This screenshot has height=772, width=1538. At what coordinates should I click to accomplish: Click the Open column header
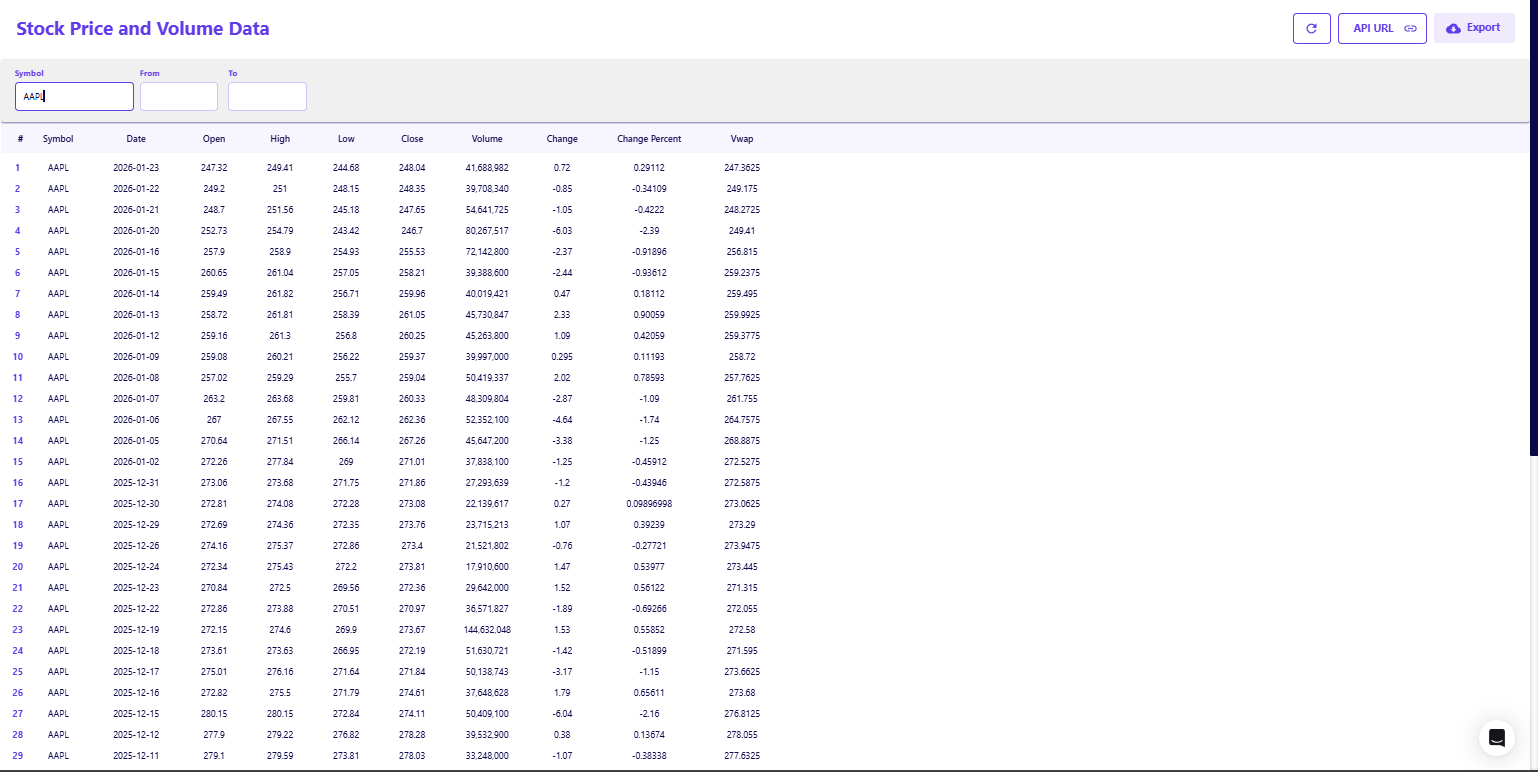click(214, 139)
